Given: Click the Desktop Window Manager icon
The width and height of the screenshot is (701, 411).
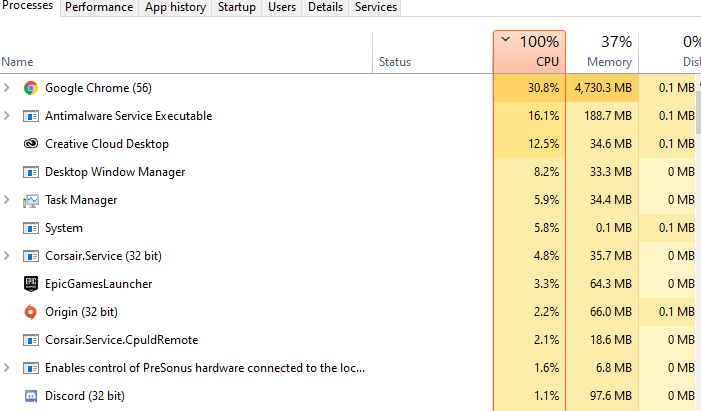Looking at the screenshot, I should [30, 172].
